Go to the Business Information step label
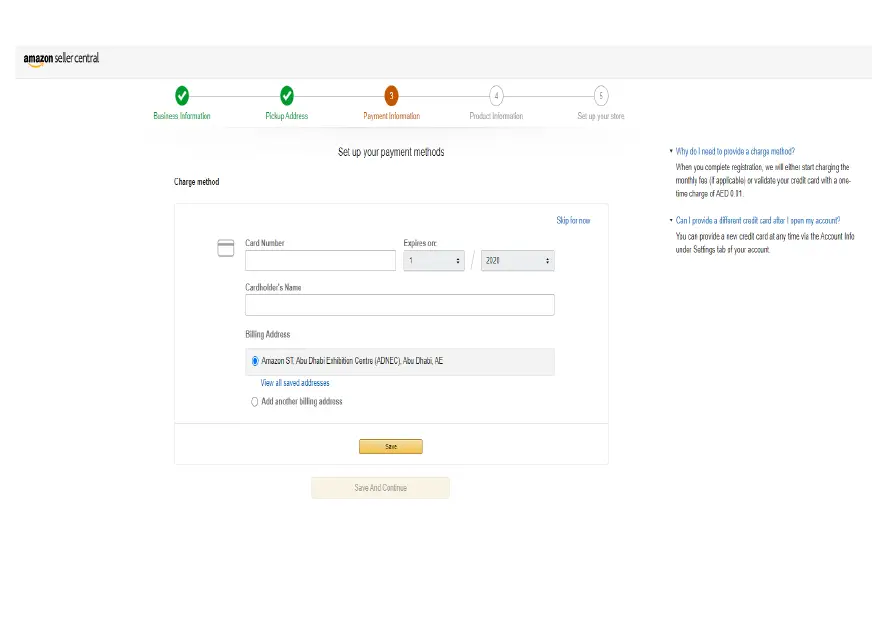The height and width of the screenshot is (636, 872). point(182,116)
